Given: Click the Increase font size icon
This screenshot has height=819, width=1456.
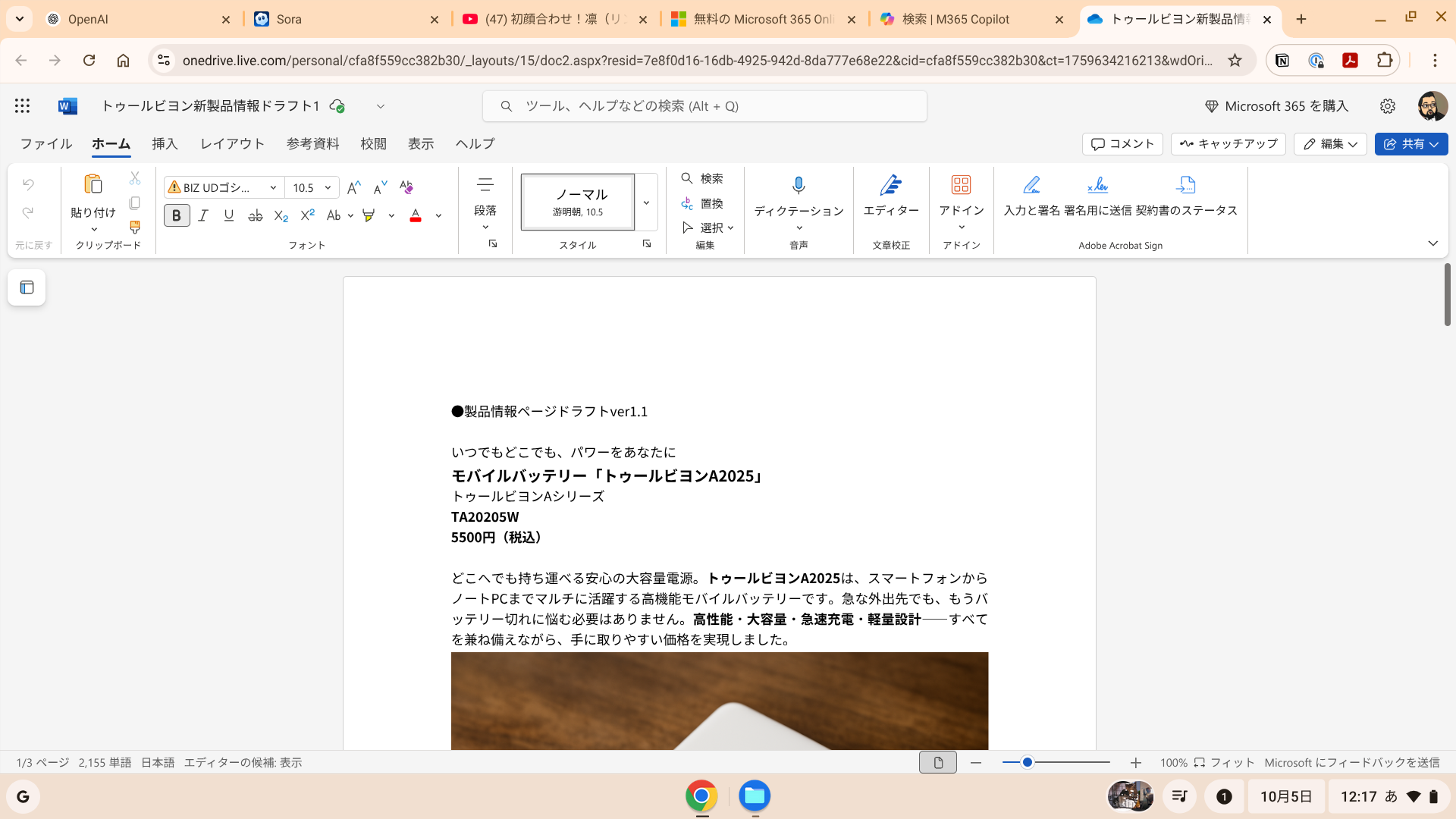Looking at the screenshot, I should 353,187.
